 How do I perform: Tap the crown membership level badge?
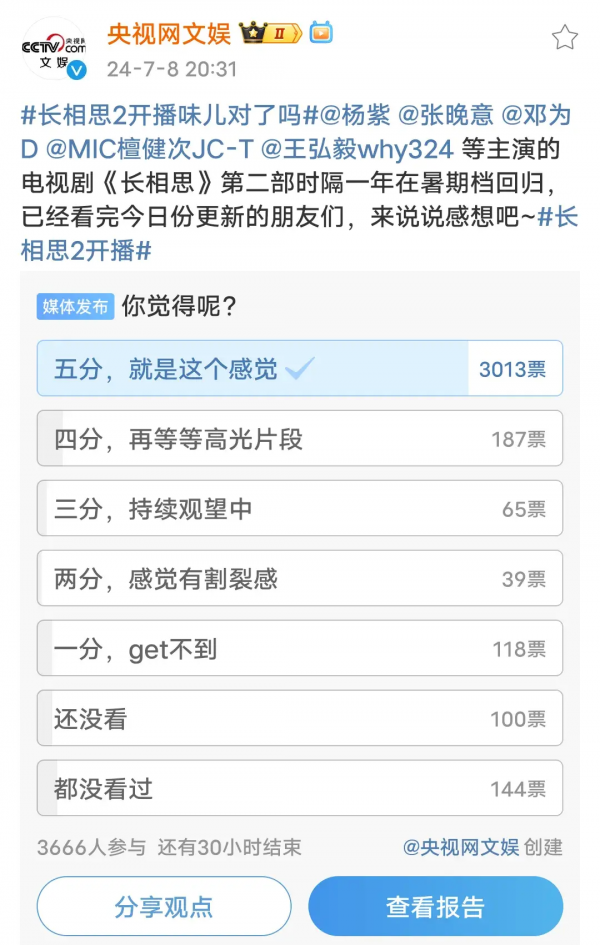point(269,34)
